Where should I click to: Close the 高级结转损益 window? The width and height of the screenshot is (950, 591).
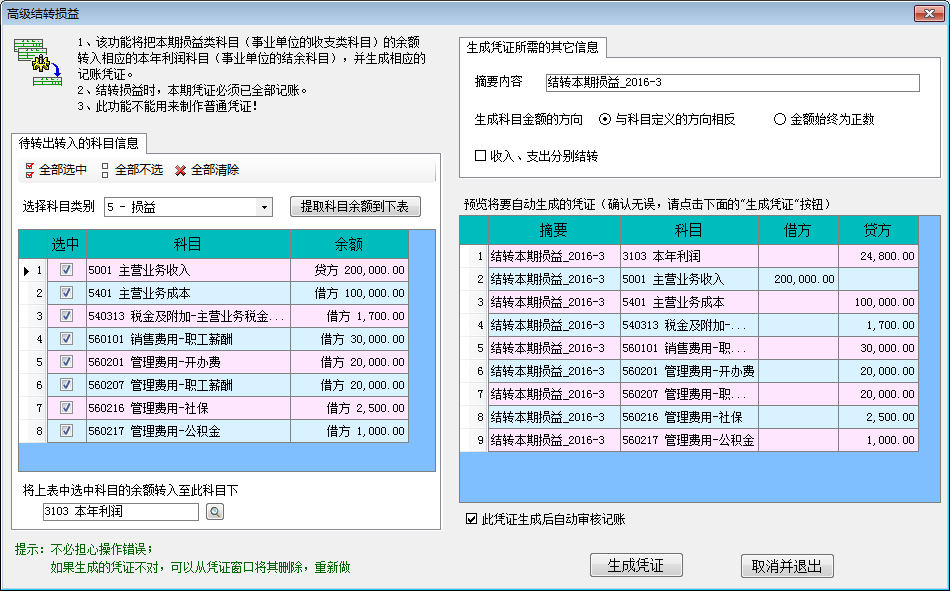click(928, 13)
